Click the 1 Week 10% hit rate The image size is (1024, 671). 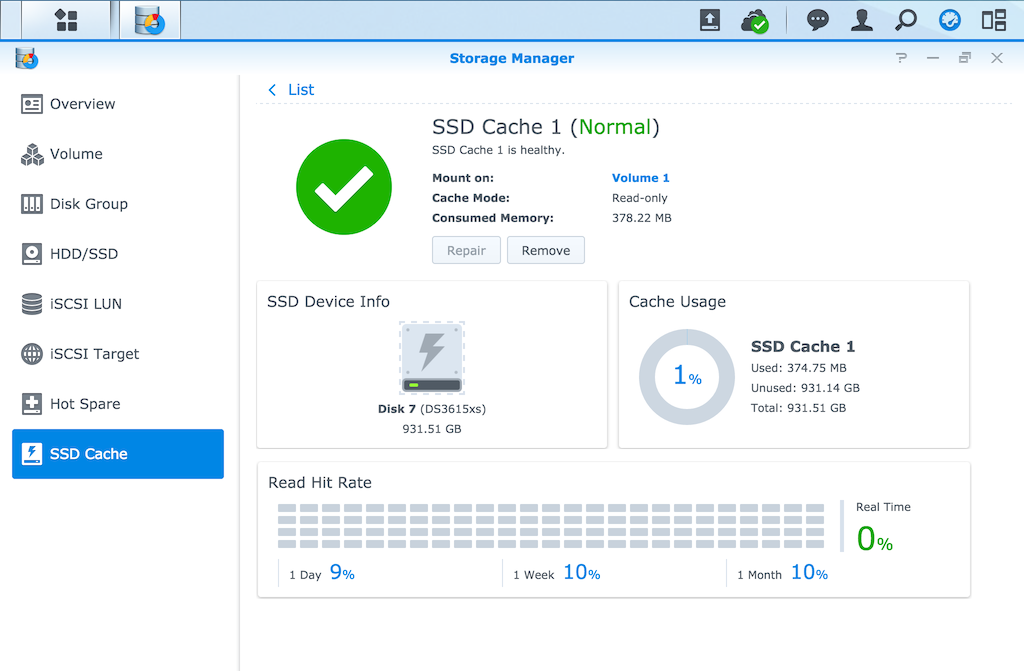pyautogui.click(x=557, y=573)
